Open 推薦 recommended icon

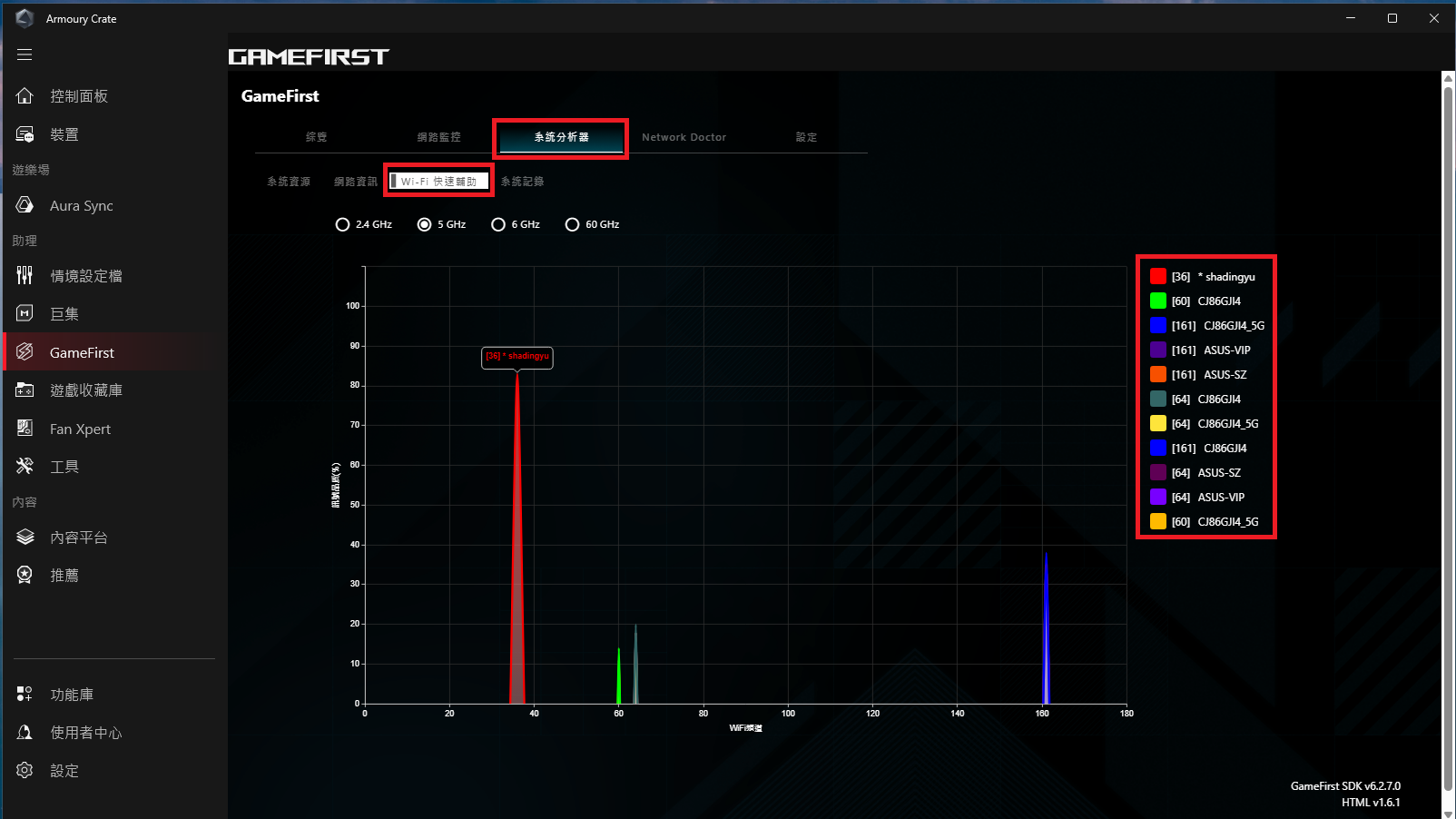coord(25,575)
